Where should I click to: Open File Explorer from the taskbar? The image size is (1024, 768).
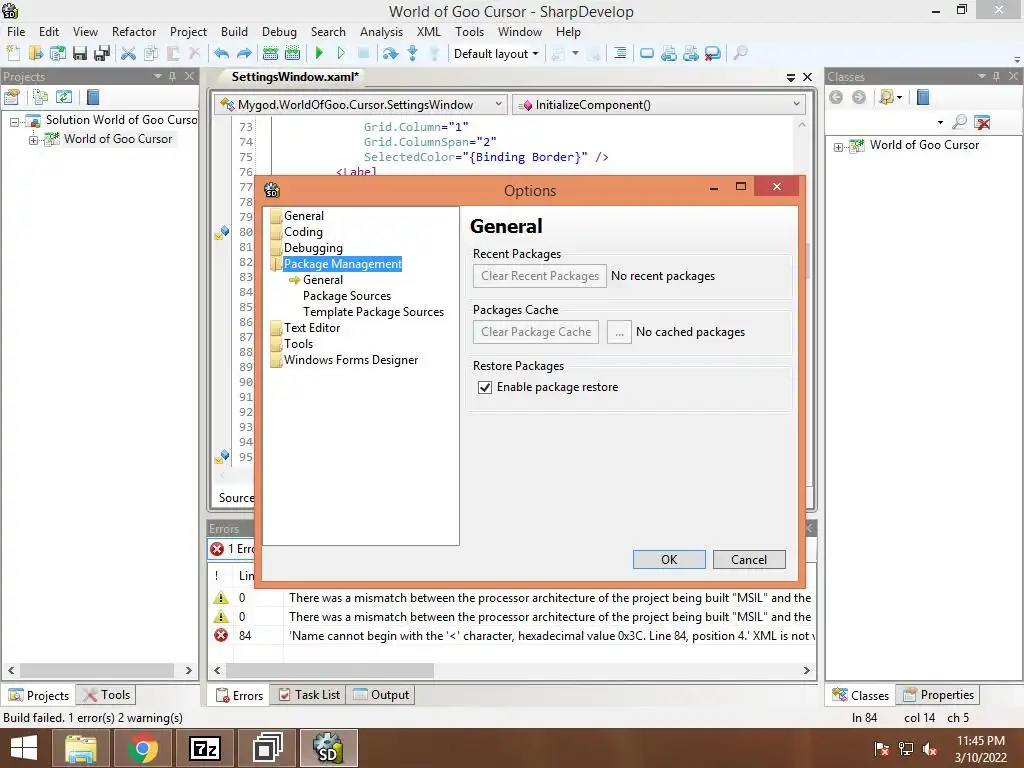click(x=80, y=748)
